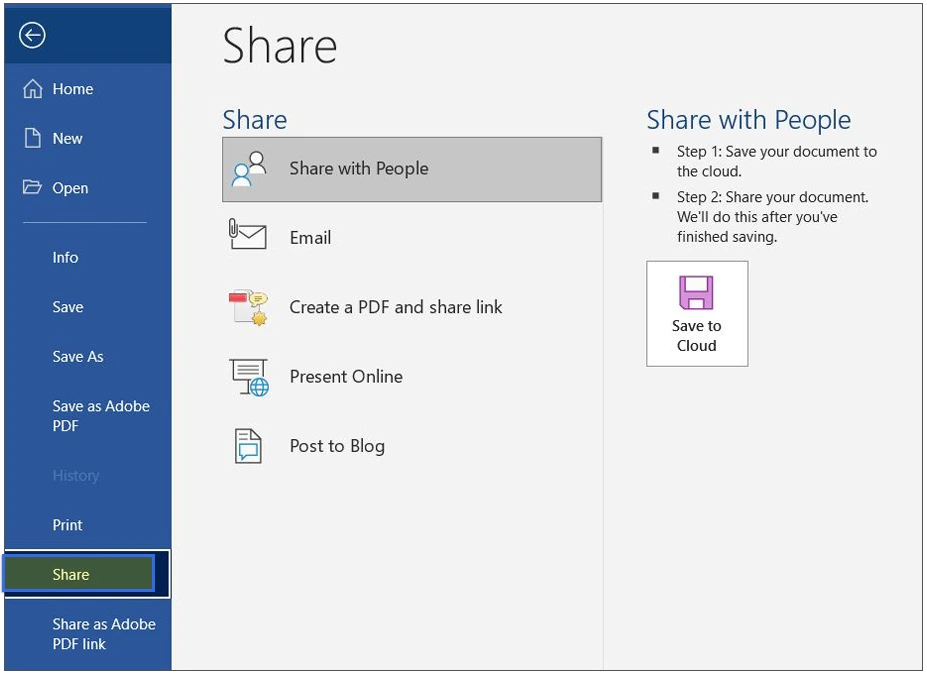Choose Present Online option
The width and height of the screenshot is (927, 674).
pyautogui.click(x=412, y=377)
